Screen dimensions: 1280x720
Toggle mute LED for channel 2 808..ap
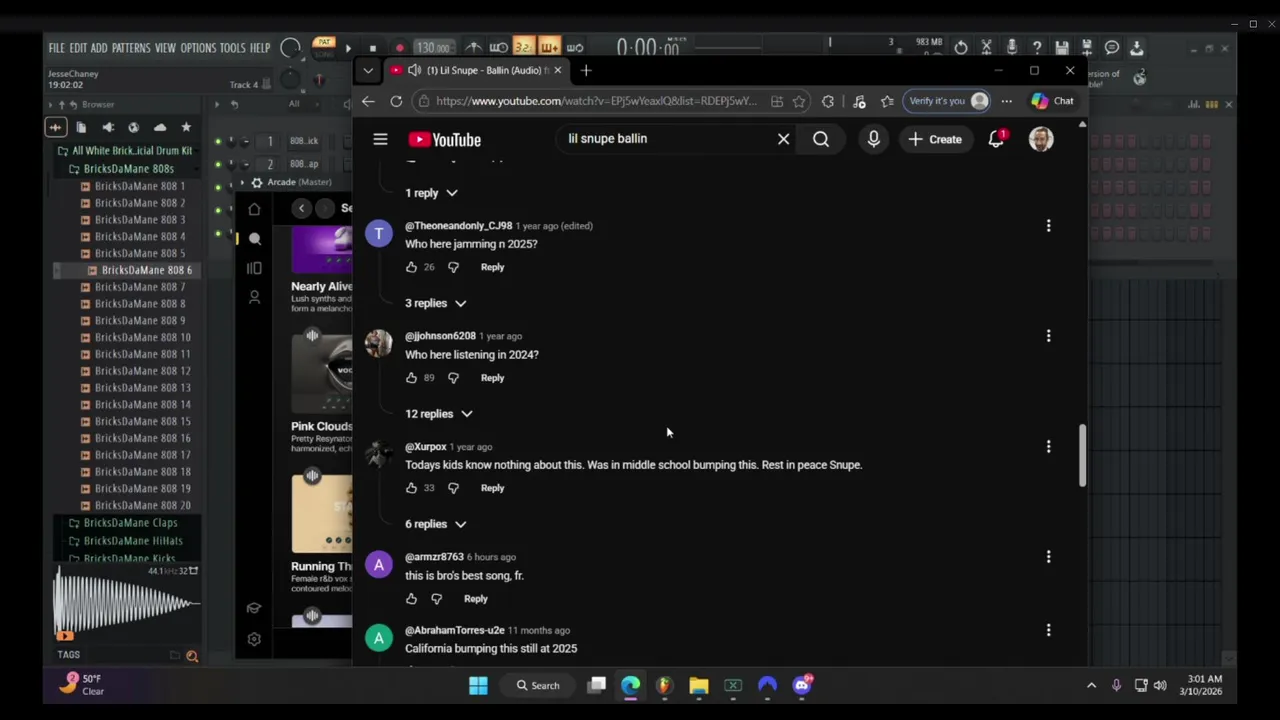tap(218, 164)
